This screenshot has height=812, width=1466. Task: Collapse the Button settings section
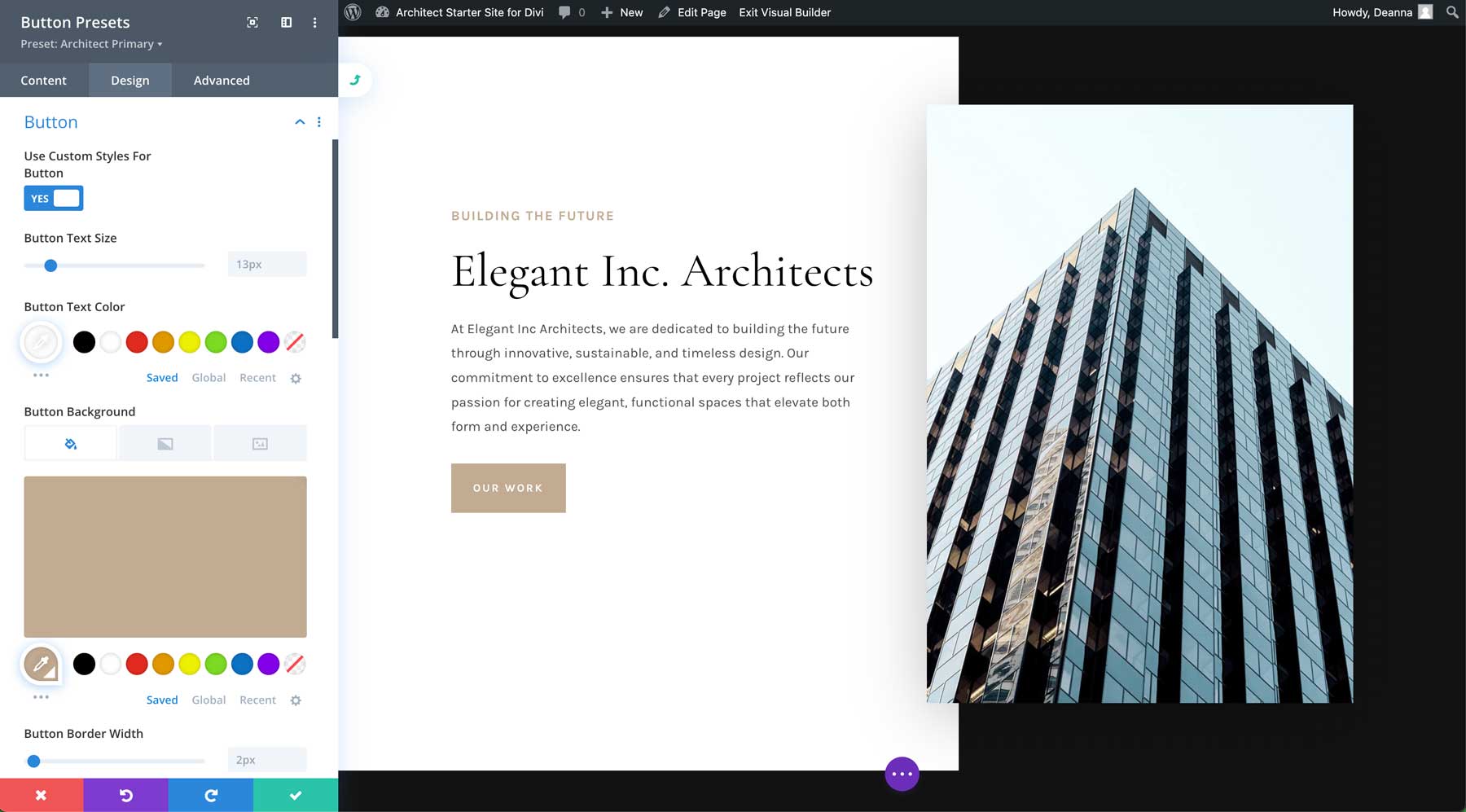(x=299, y=121)
